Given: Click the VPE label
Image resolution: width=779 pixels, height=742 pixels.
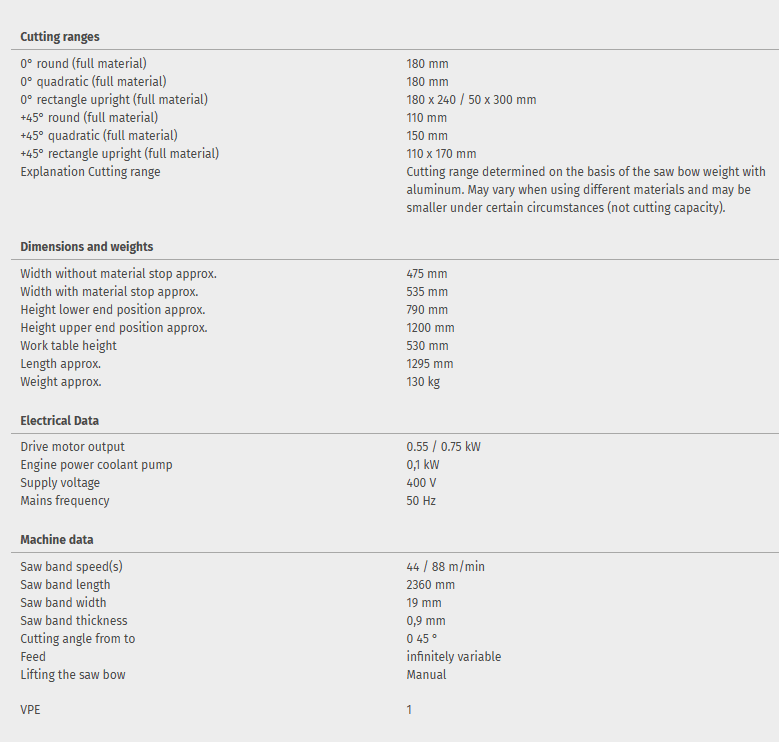Looking at the screenshot, I should tap(31, 710).
